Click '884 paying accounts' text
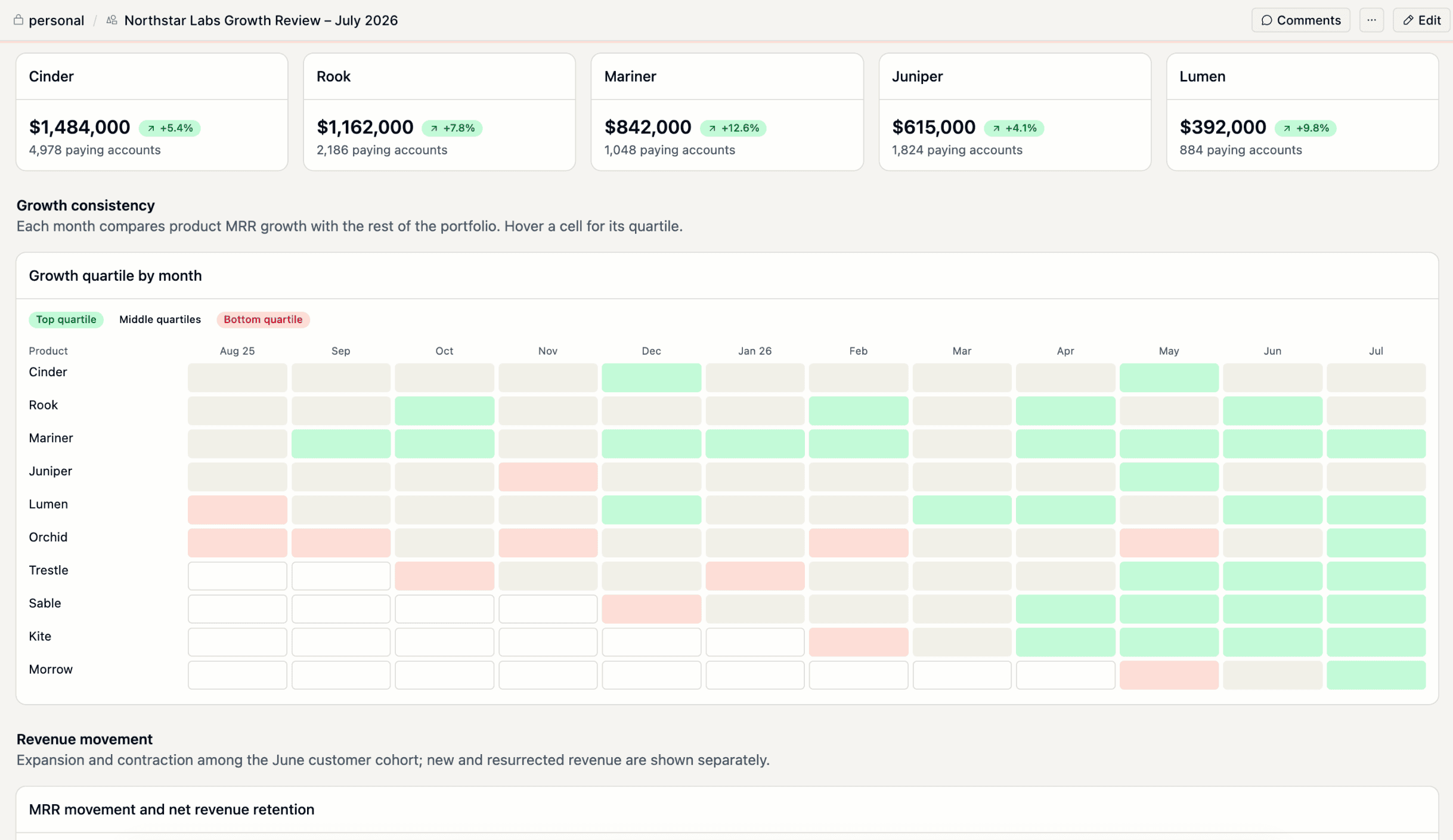Image resolution: width=1453 pixels, height=840 pixels. pos(1241,150)
